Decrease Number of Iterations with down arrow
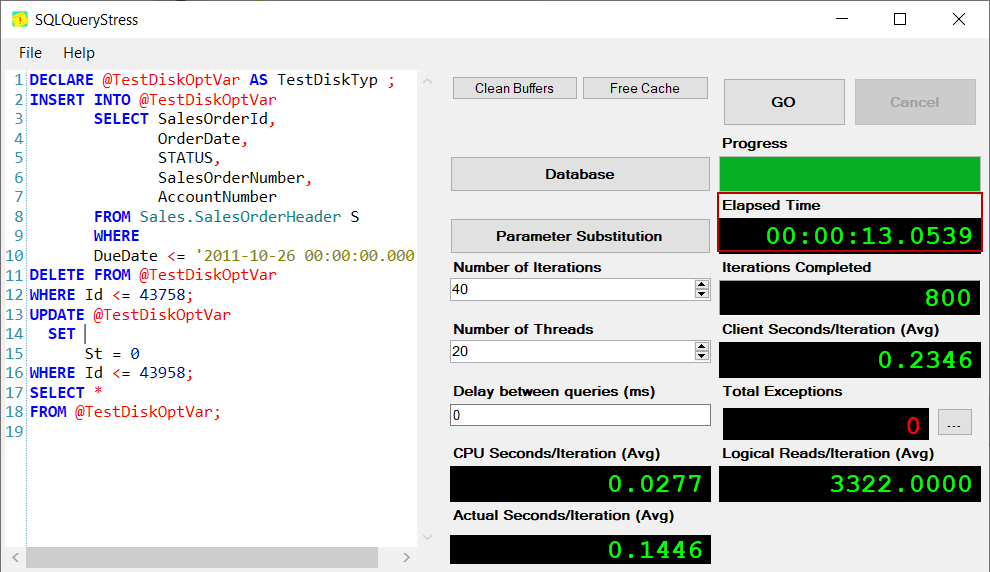Viewport: 990px width, 572px height. tap(701, 294)
